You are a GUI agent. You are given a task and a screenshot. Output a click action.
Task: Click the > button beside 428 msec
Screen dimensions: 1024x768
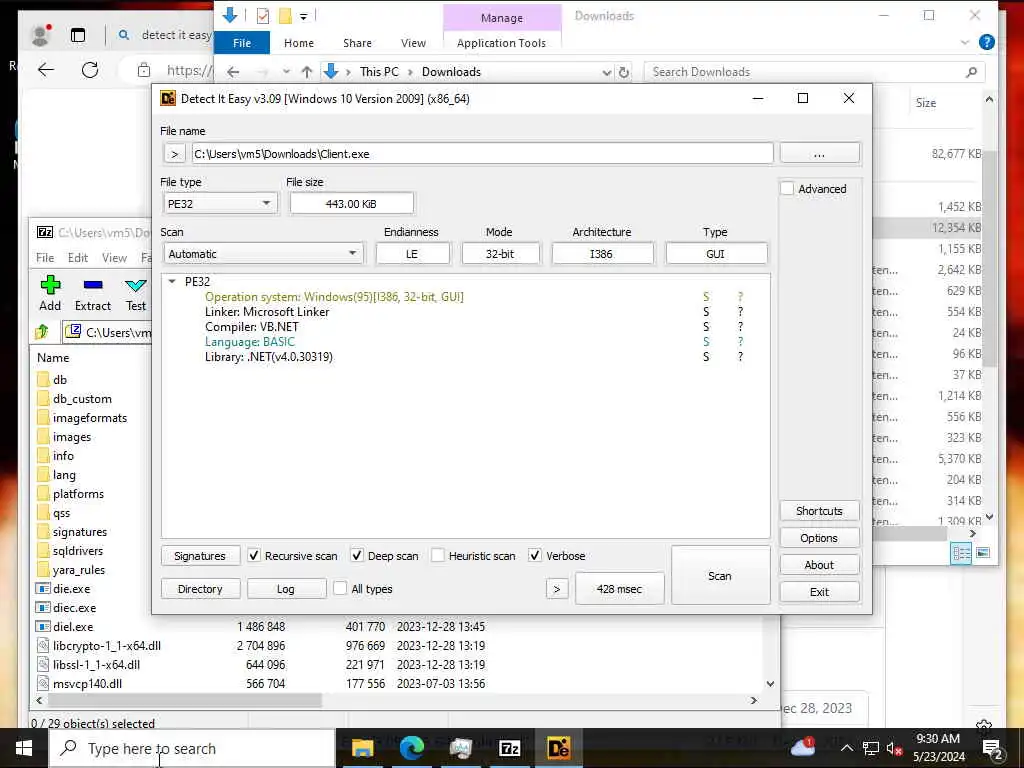coord(557,588)
